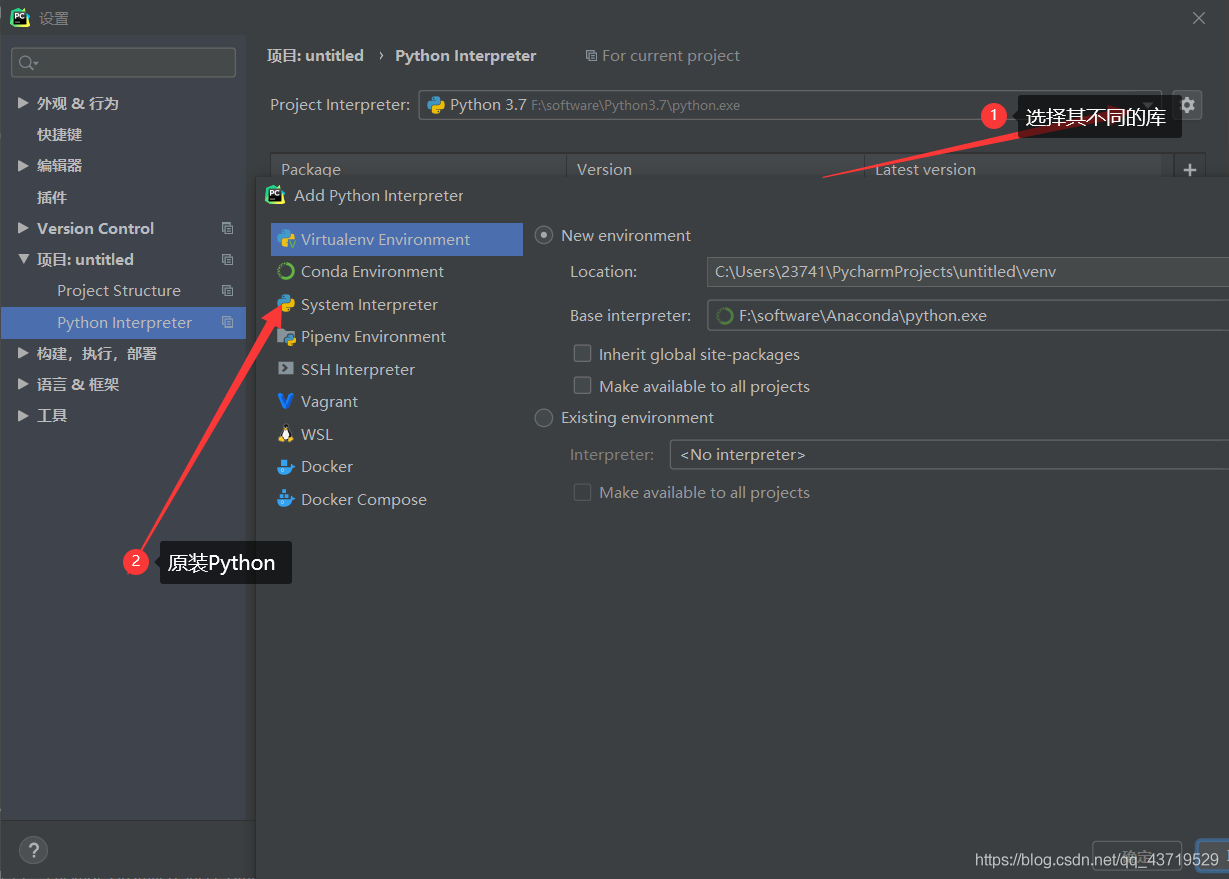Expand the 外观 & 行为 tree node
This screenshot has height=879, width=1229.
(23, 103)
